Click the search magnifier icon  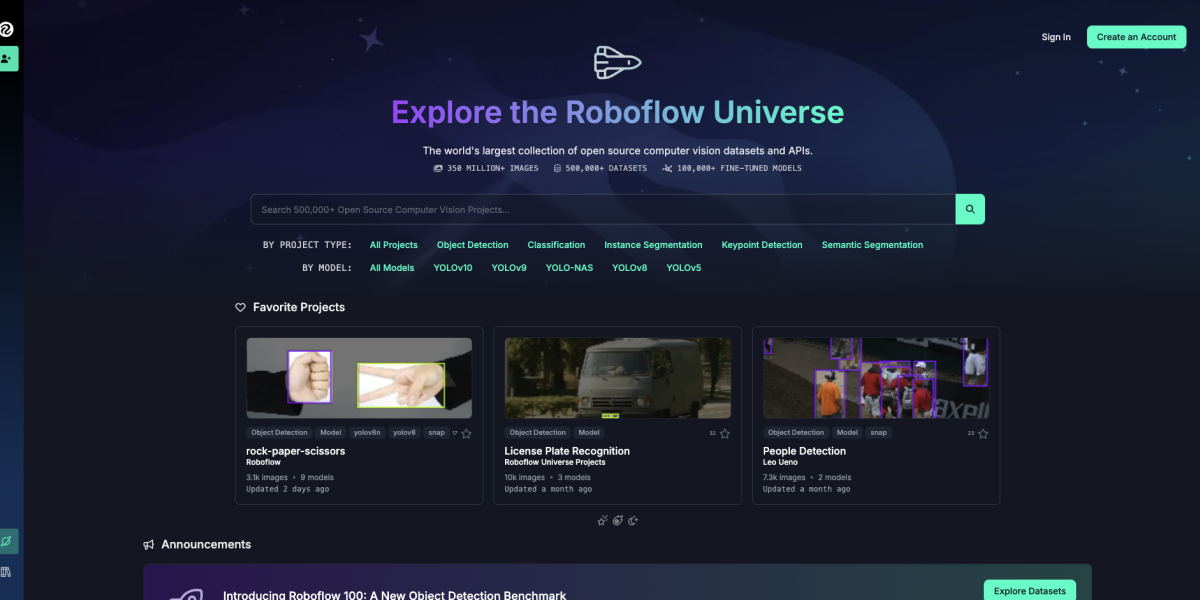(969, 209)
